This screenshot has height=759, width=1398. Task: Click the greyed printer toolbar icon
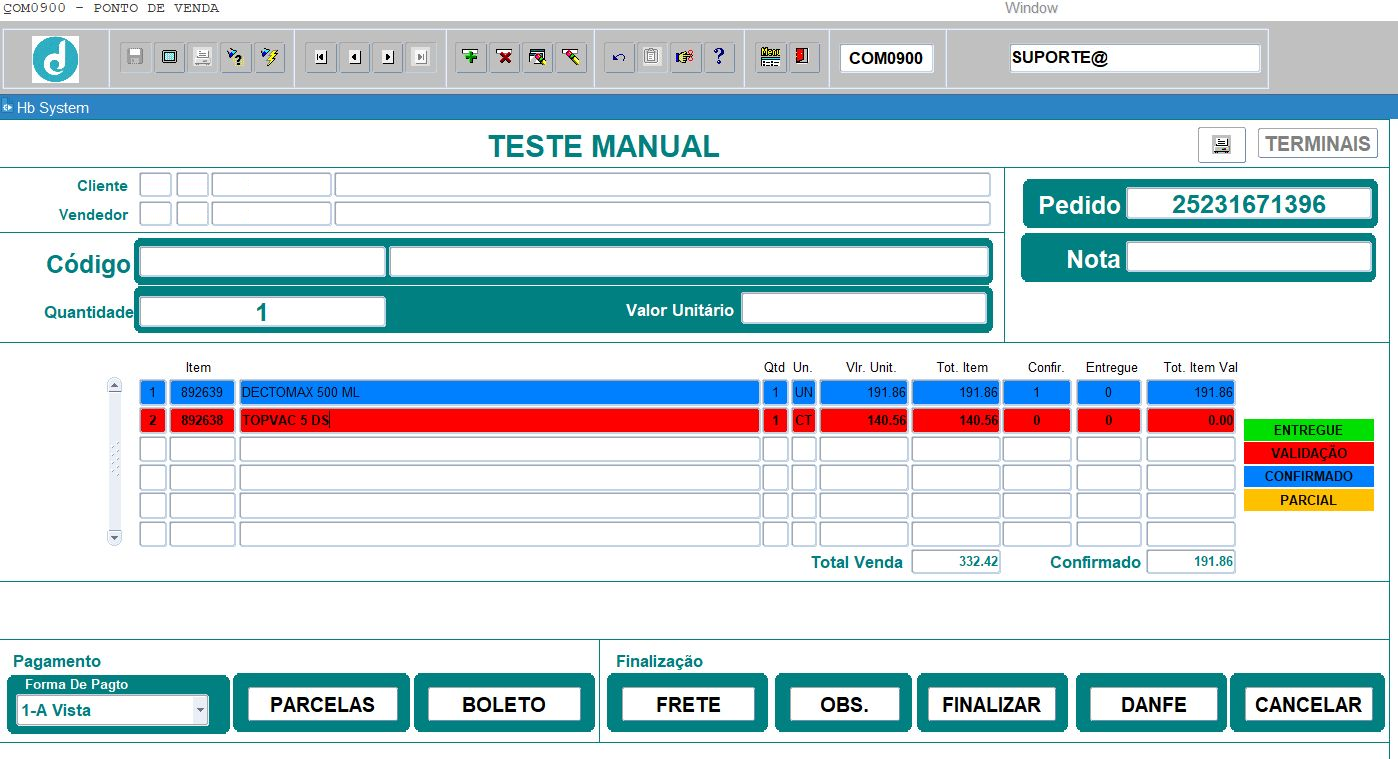(x=202, y=57)
